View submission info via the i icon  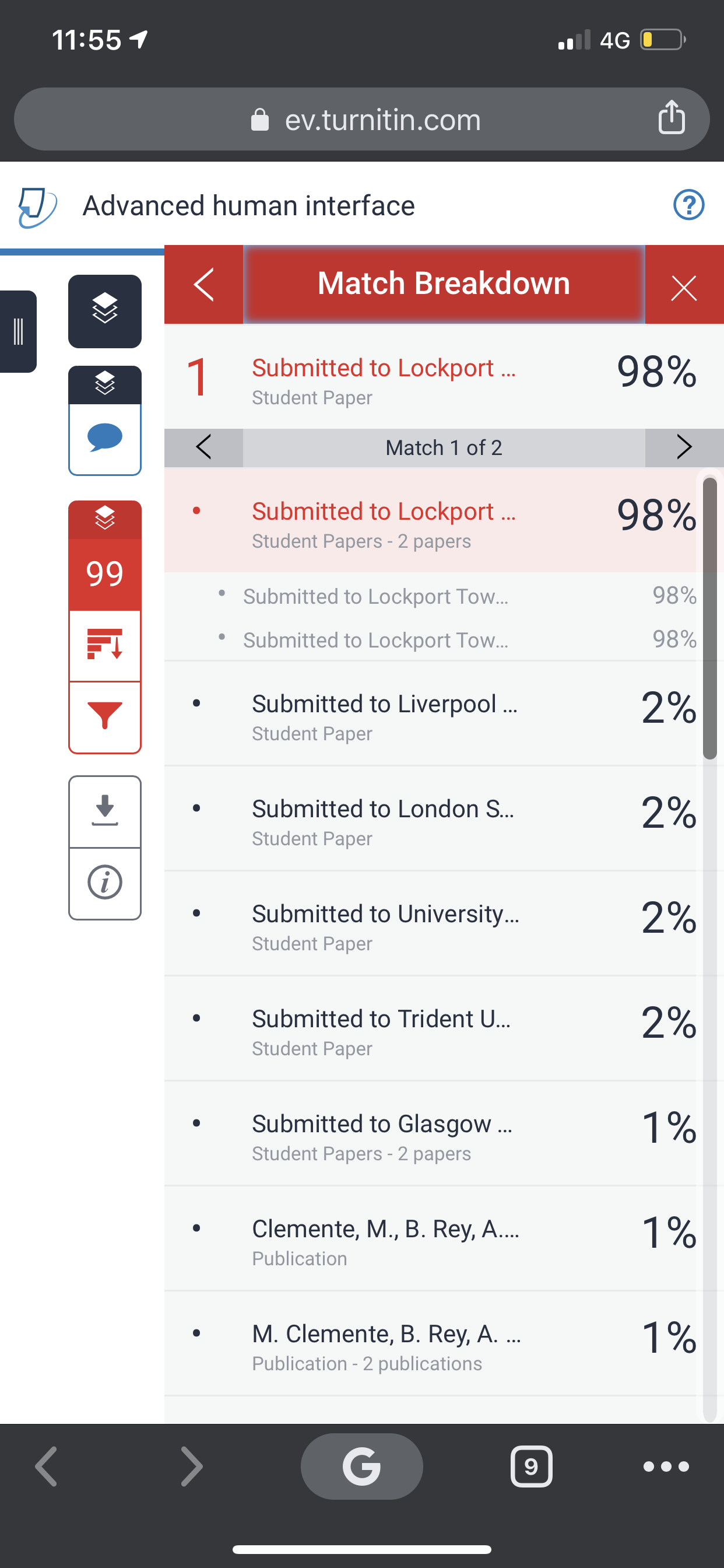pyautogui.click(x=105, y=883)
